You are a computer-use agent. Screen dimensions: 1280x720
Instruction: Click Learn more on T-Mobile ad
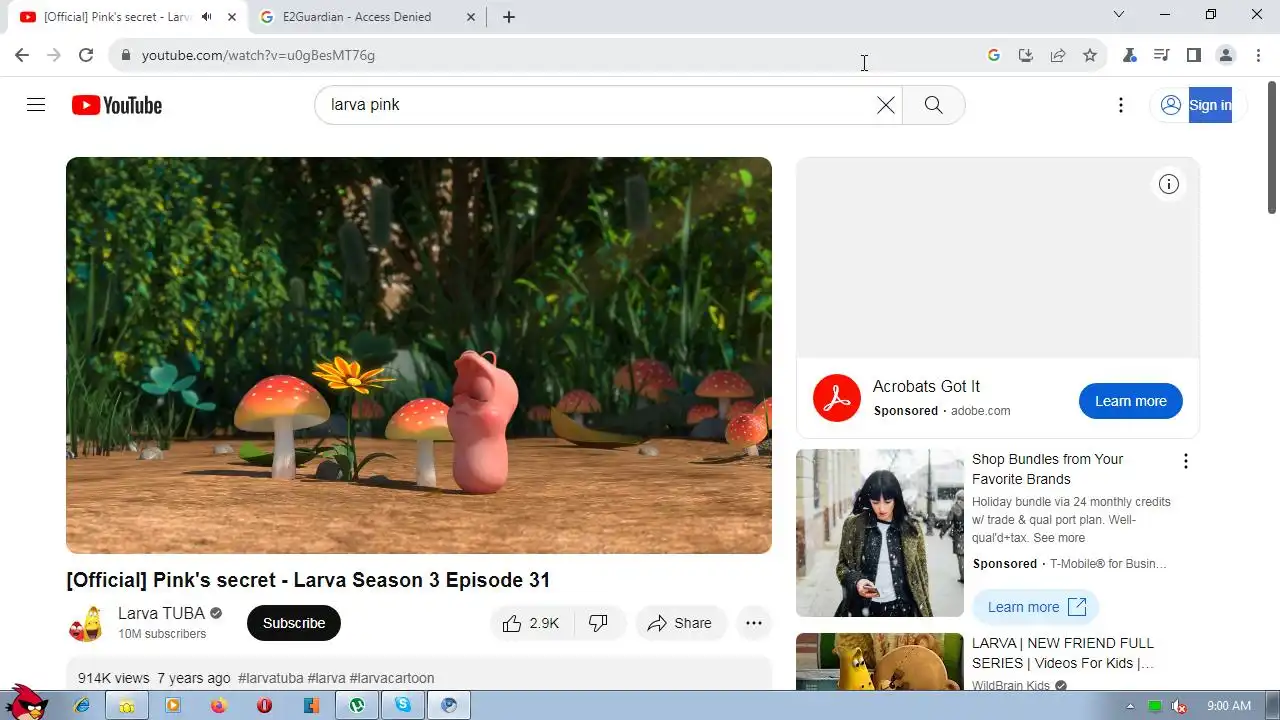coord(1036,607)
